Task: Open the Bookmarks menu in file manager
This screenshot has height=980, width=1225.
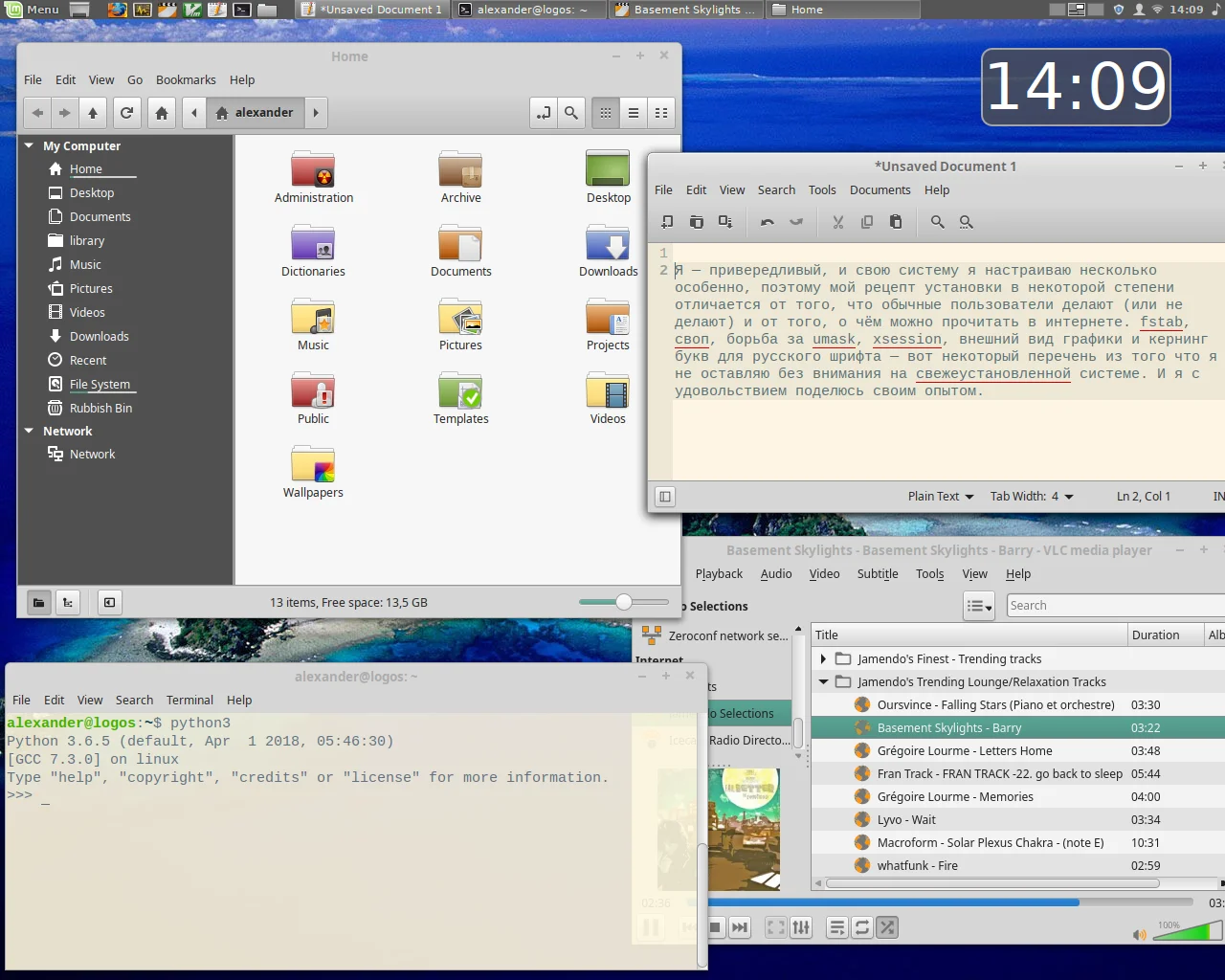Action: [x=186, y=80]
